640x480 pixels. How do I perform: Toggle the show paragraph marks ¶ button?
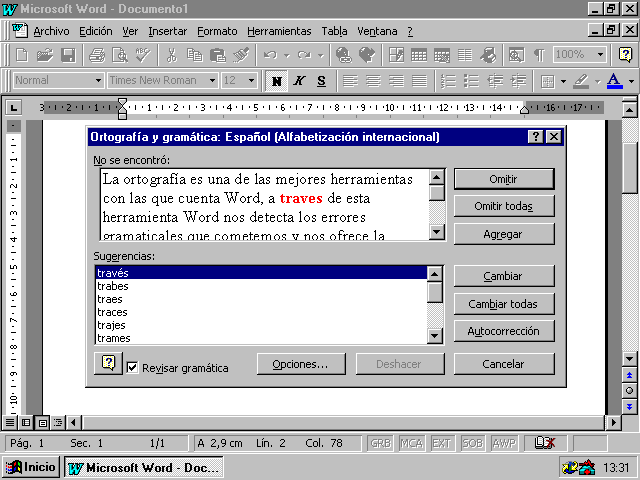point(539,55)
